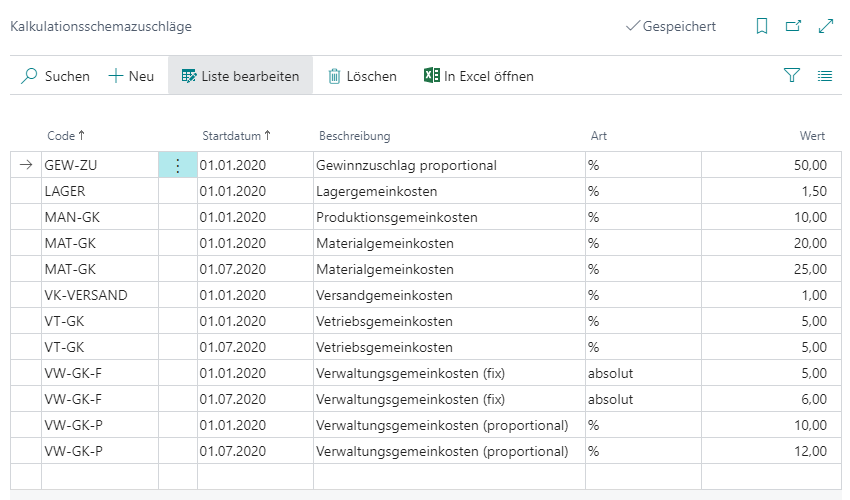Select the LAGER code cell
Image resolution: width=850 pixels, height=500 pixels.
(100, 191)
